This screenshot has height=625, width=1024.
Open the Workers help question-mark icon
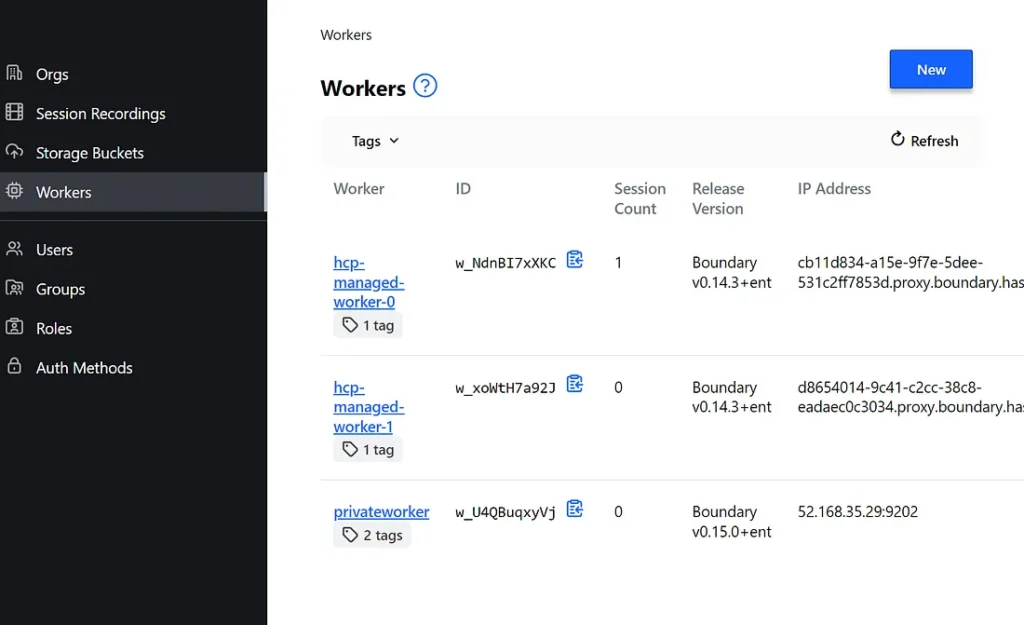coord(425,86)
